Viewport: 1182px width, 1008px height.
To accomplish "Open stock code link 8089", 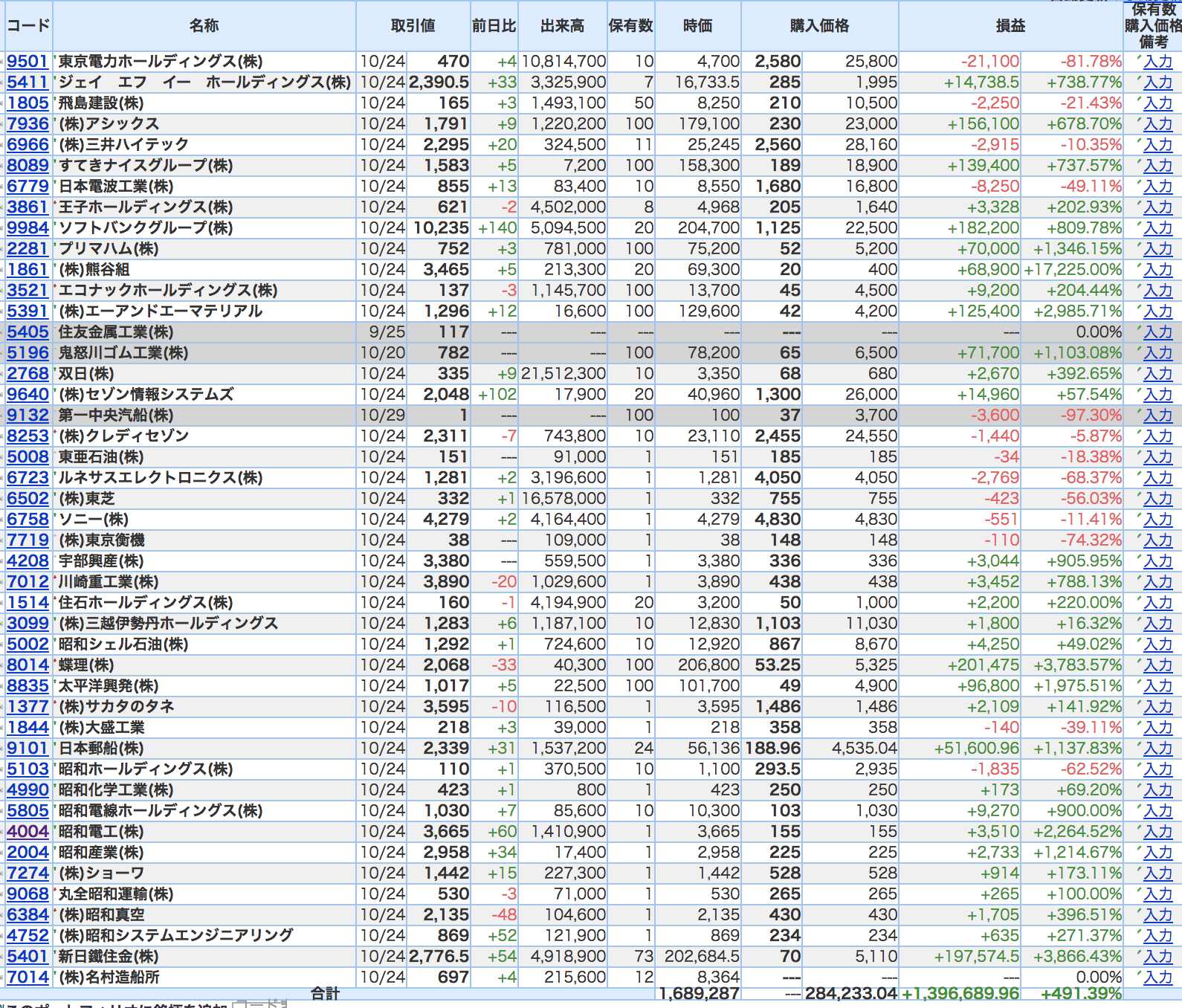I will [28, 166].
